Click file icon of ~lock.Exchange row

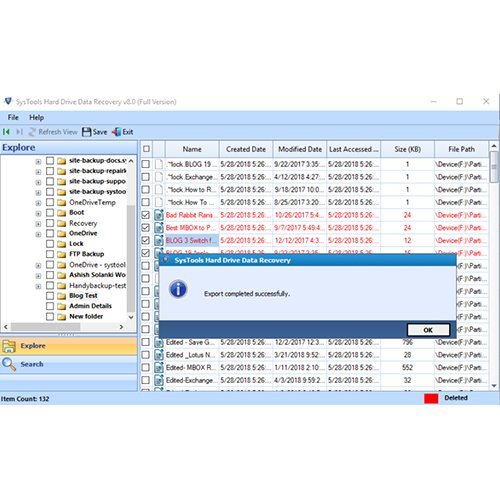[159, 177]
